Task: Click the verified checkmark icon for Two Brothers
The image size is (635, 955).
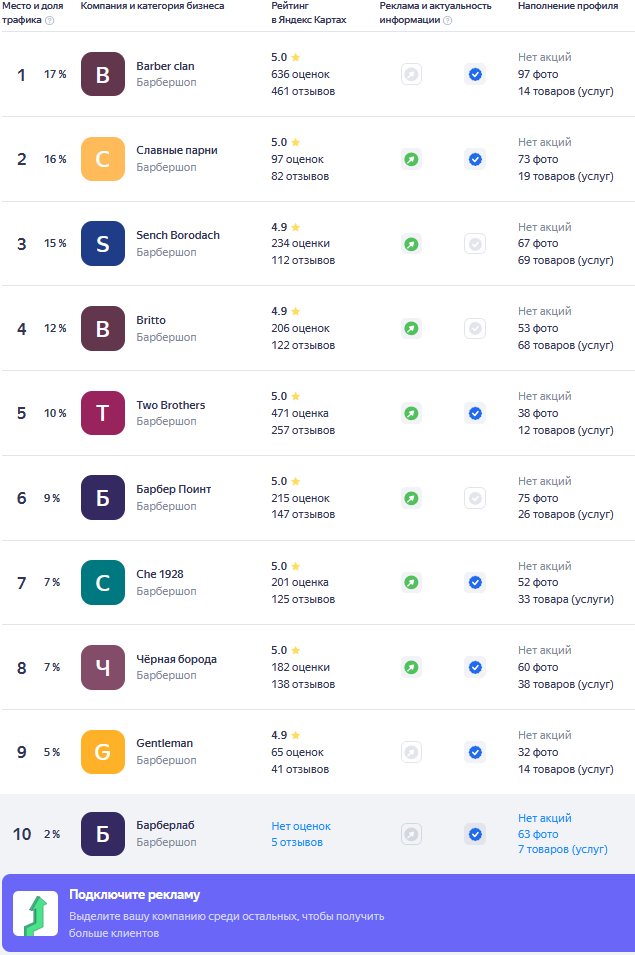Action: pos(475,413)
